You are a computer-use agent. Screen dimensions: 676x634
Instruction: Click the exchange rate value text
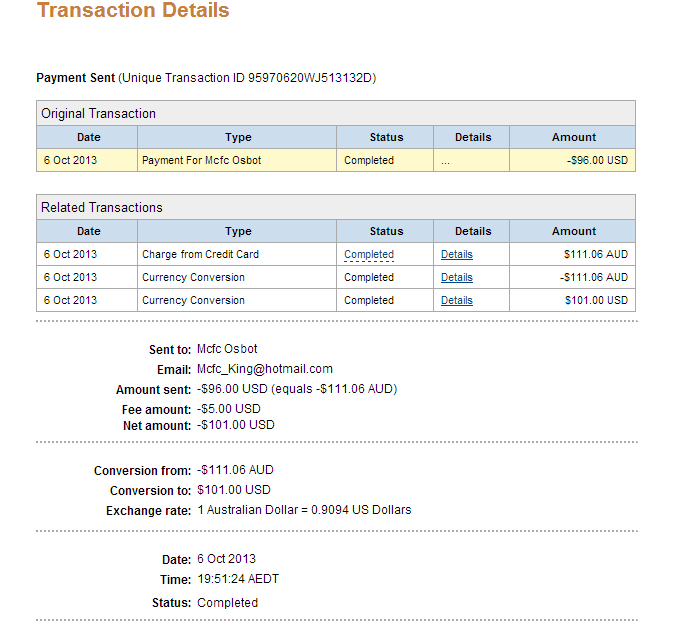[304, 510]
